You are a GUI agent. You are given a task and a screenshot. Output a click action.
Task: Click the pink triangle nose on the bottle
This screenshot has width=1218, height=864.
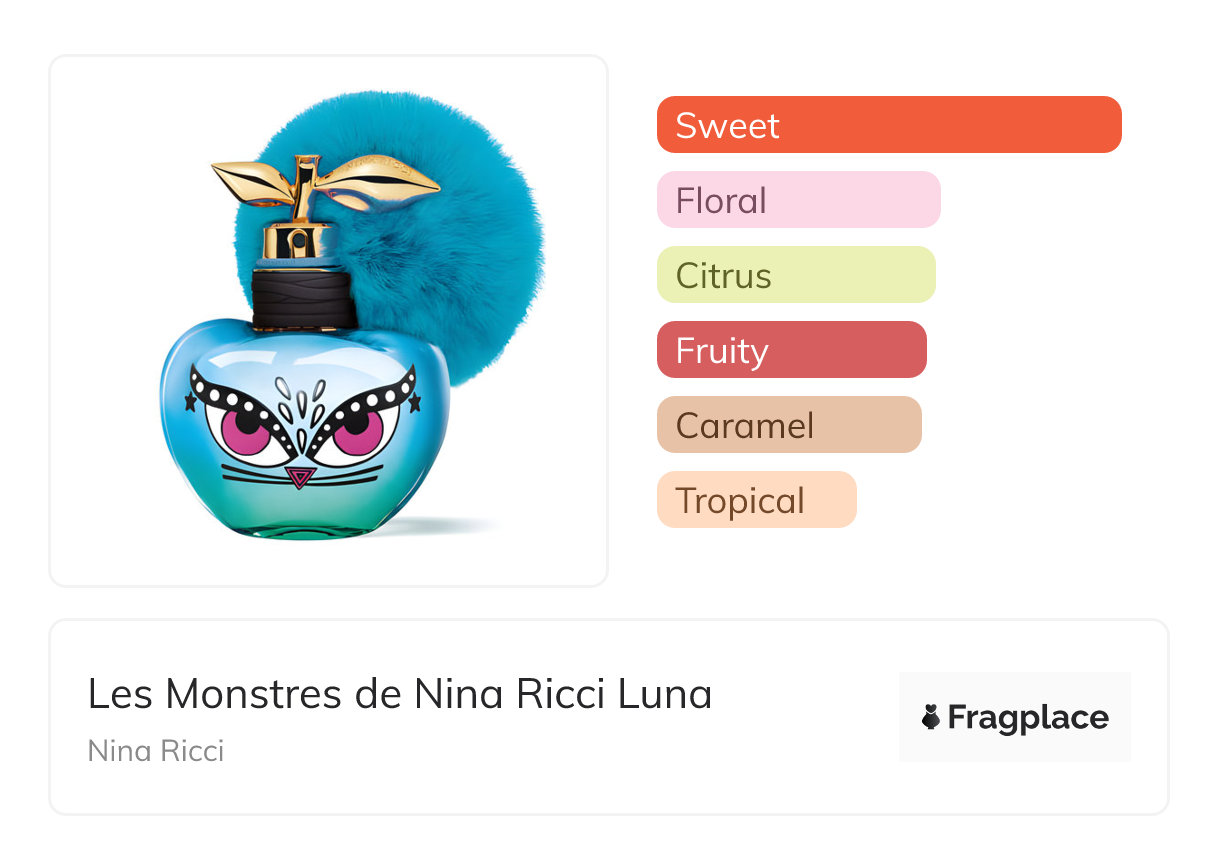tap(298, 476)
